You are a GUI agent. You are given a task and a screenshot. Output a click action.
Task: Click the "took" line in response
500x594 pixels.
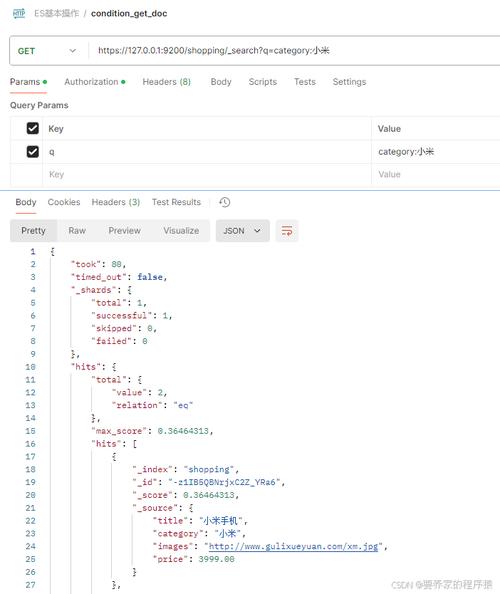click(x=98, y=264)
